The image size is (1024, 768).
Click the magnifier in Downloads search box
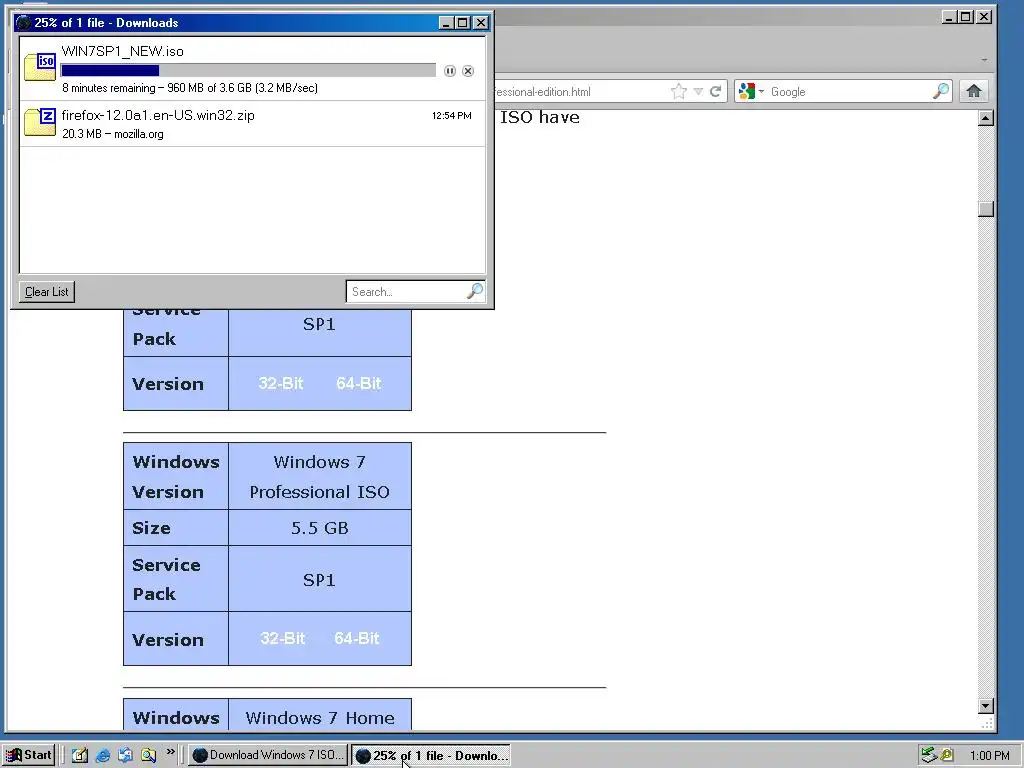click(475, 291)
